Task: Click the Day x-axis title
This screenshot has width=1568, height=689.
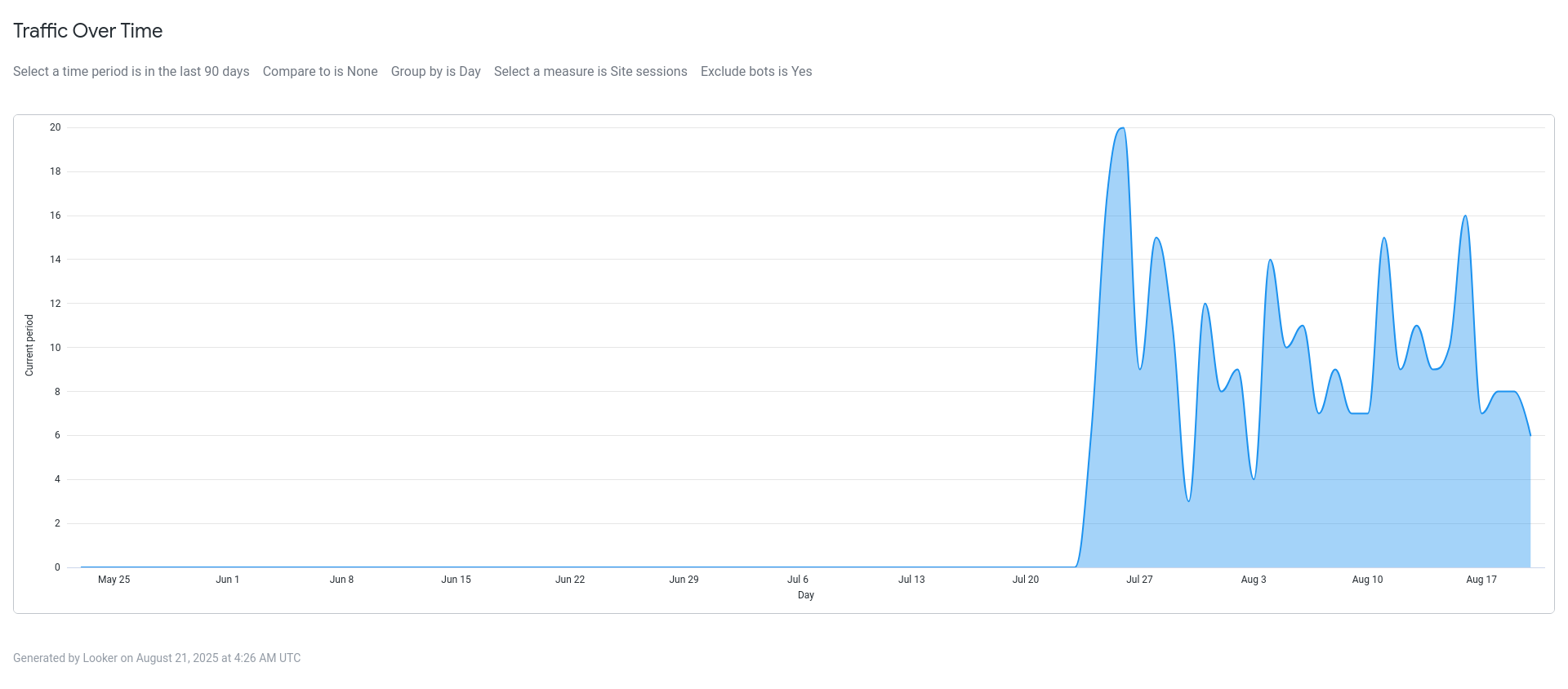Action: coord(806,595)
